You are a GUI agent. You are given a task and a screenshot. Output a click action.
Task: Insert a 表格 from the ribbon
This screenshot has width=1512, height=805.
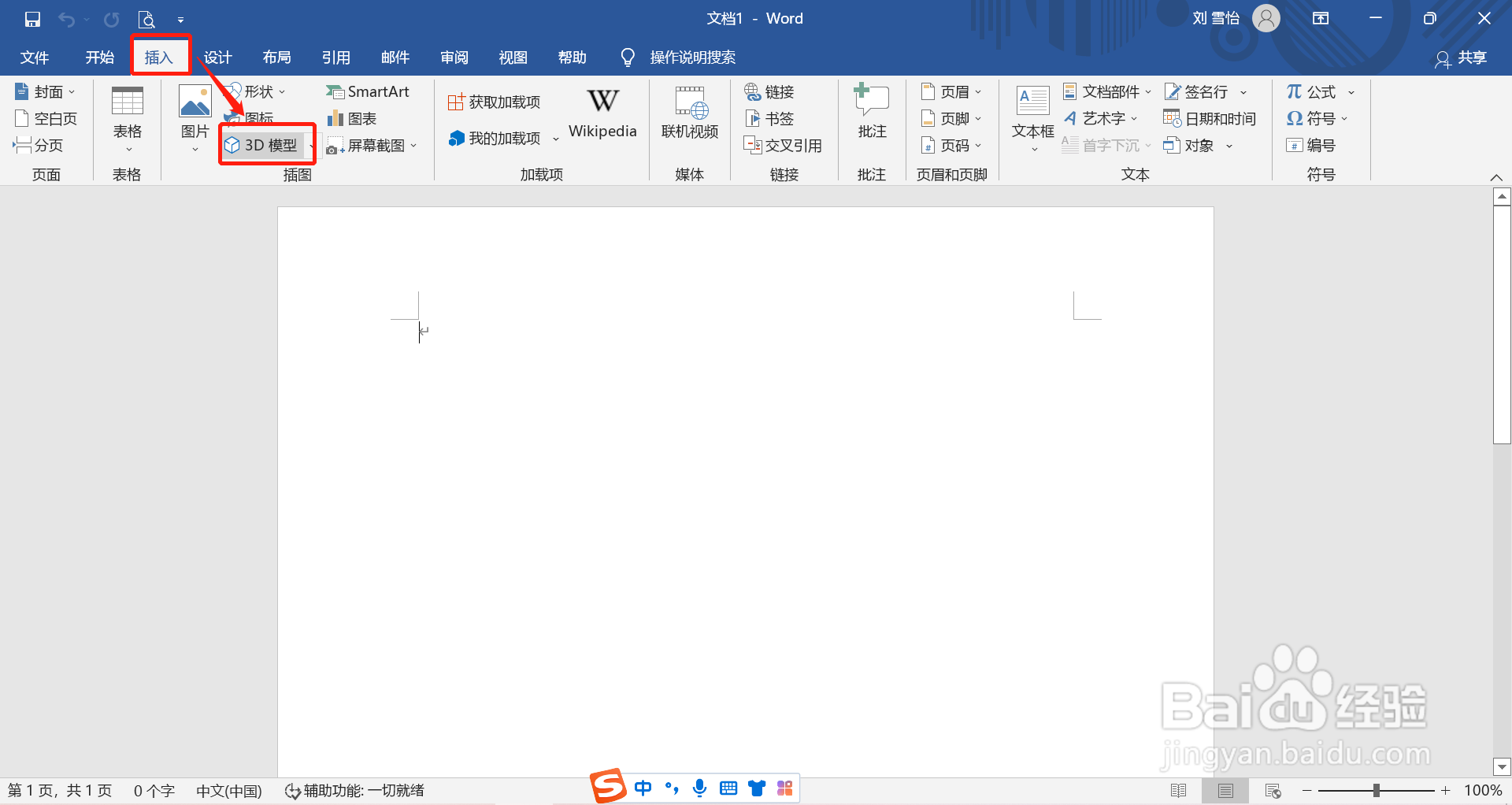(127, 117)
